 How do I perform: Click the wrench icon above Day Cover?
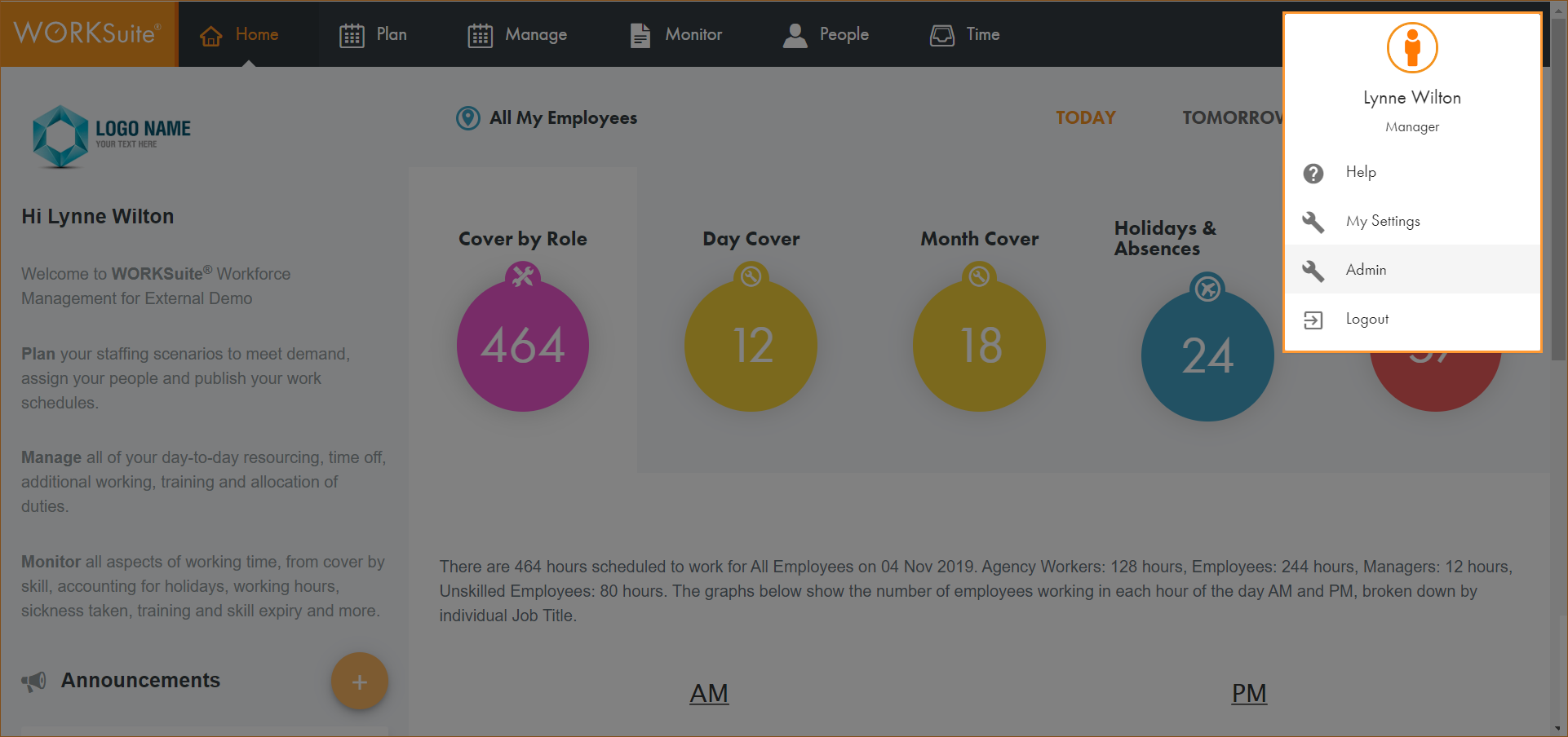pos(751,276)
